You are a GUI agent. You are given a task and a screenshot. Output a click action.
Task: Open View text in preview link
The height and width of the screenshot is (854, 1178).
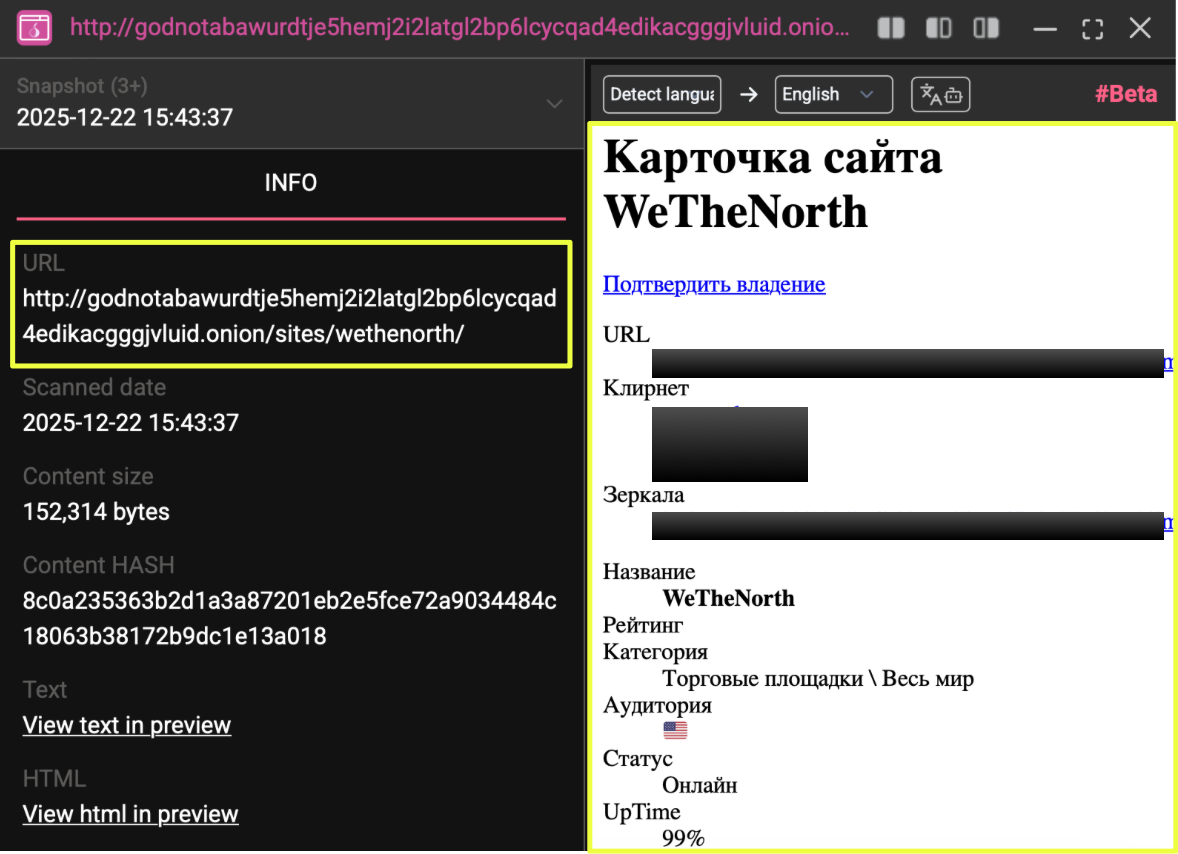127,725
